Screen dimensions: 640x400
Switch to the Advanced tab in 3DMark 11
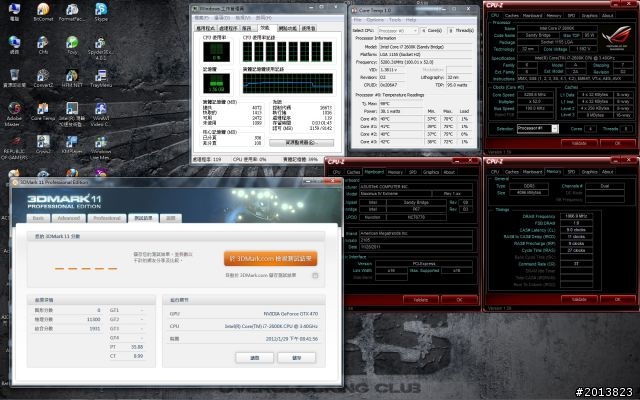tap(69, 218)
